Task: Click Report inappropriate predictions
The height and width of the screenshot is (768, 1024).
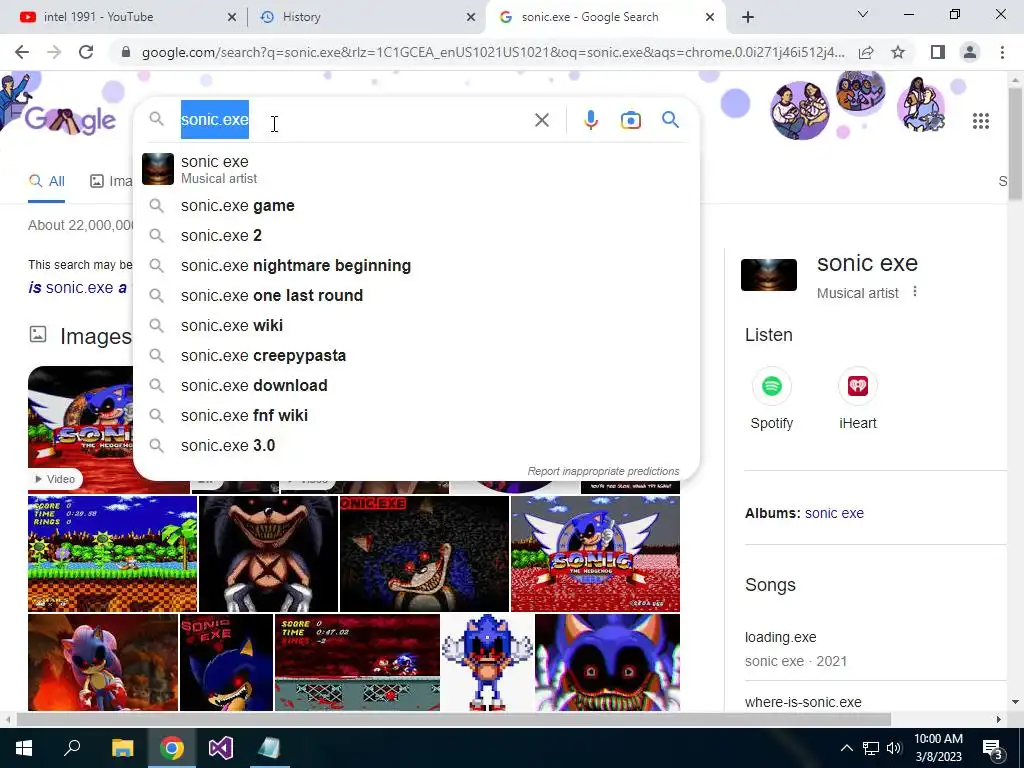Action: (x=603, y=472)
